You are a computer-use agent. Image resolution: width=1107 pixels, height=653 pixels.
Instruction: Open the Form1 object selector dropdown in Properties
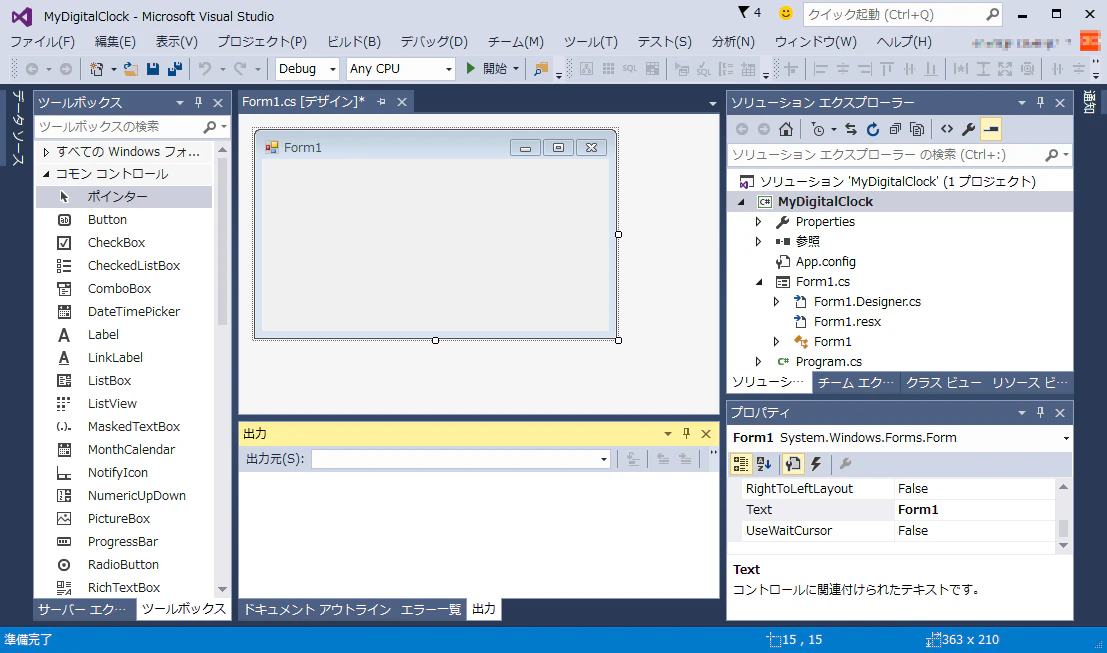1066,438
